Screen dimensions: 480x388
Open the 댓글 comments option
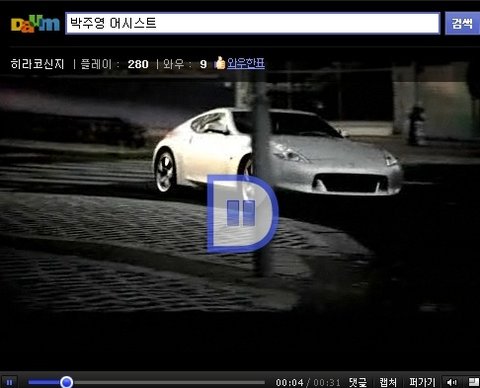358,382
